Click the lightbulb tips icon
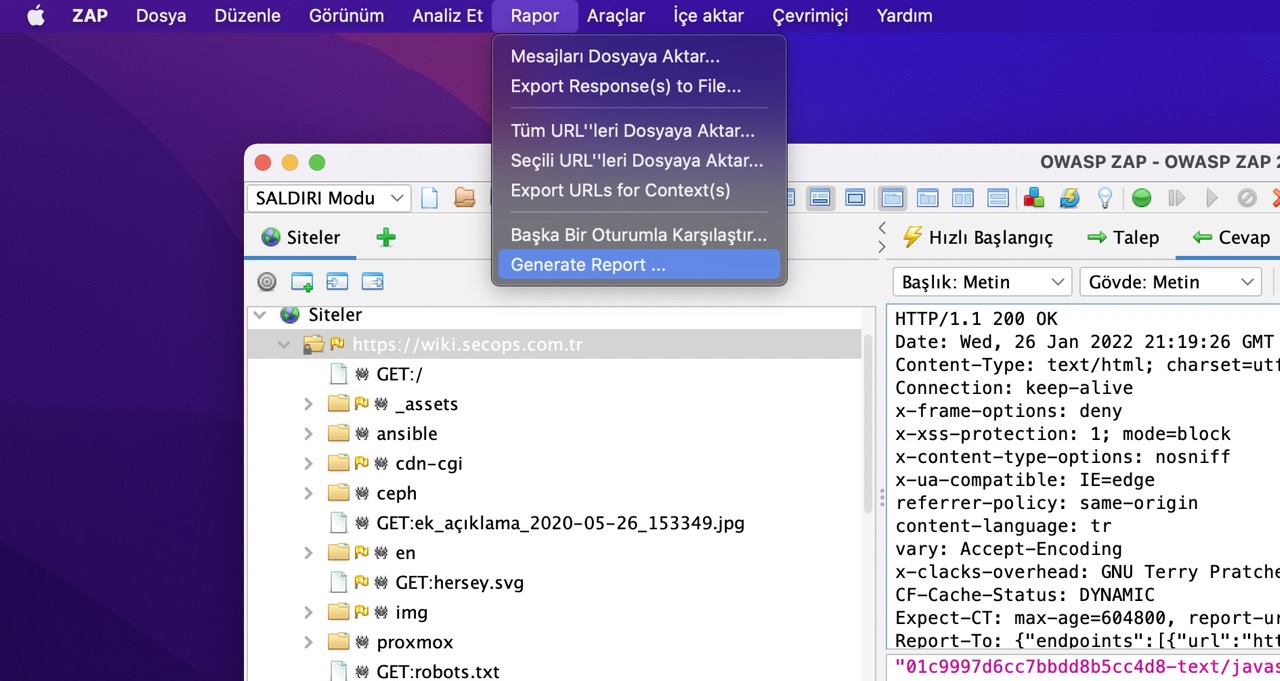Viewport: 1280px width, 681px height. pyautogui.click(x=1105, y=198)
